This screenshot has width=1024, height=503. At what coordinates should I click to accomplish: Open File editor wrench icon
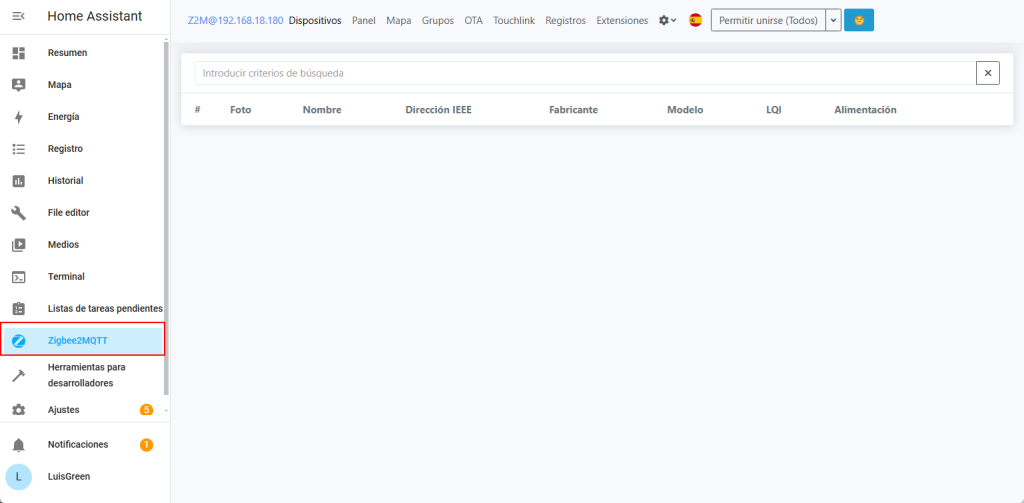point(18,213)
